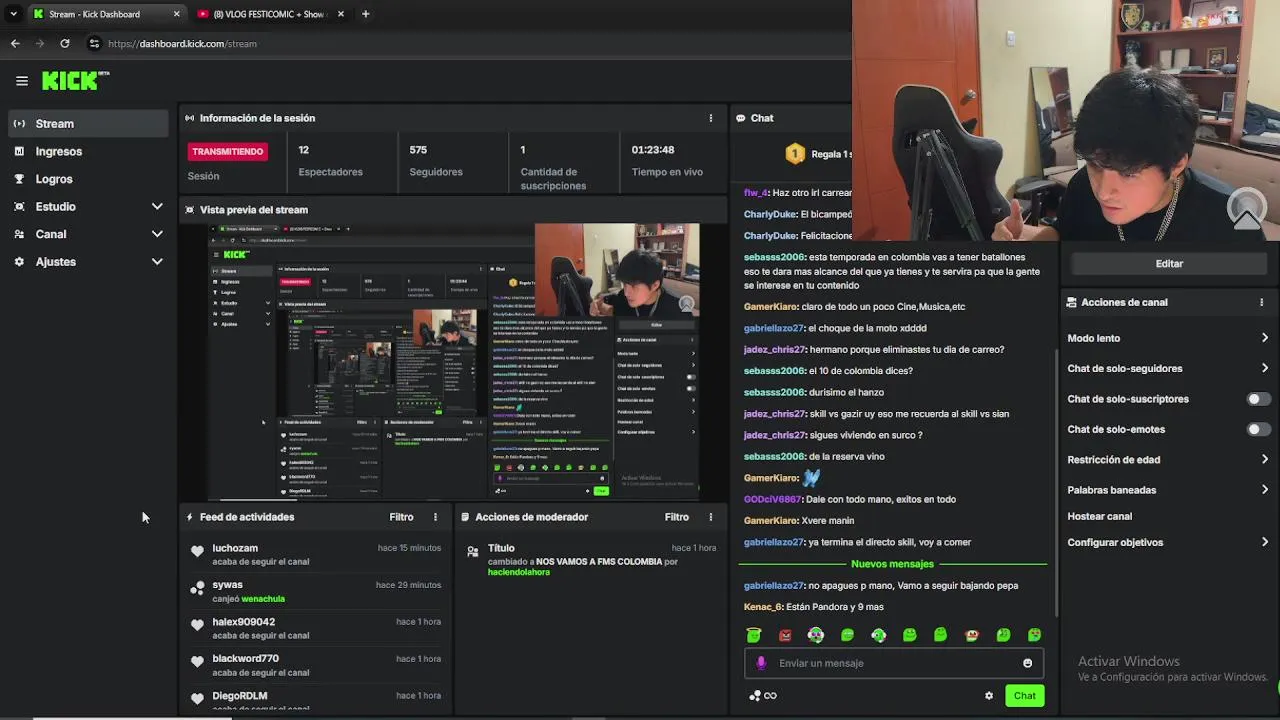This screenshot has height=720, width=1280.
Task: Click the Ingresos sidebar icon
Action: tap(19, 151)
